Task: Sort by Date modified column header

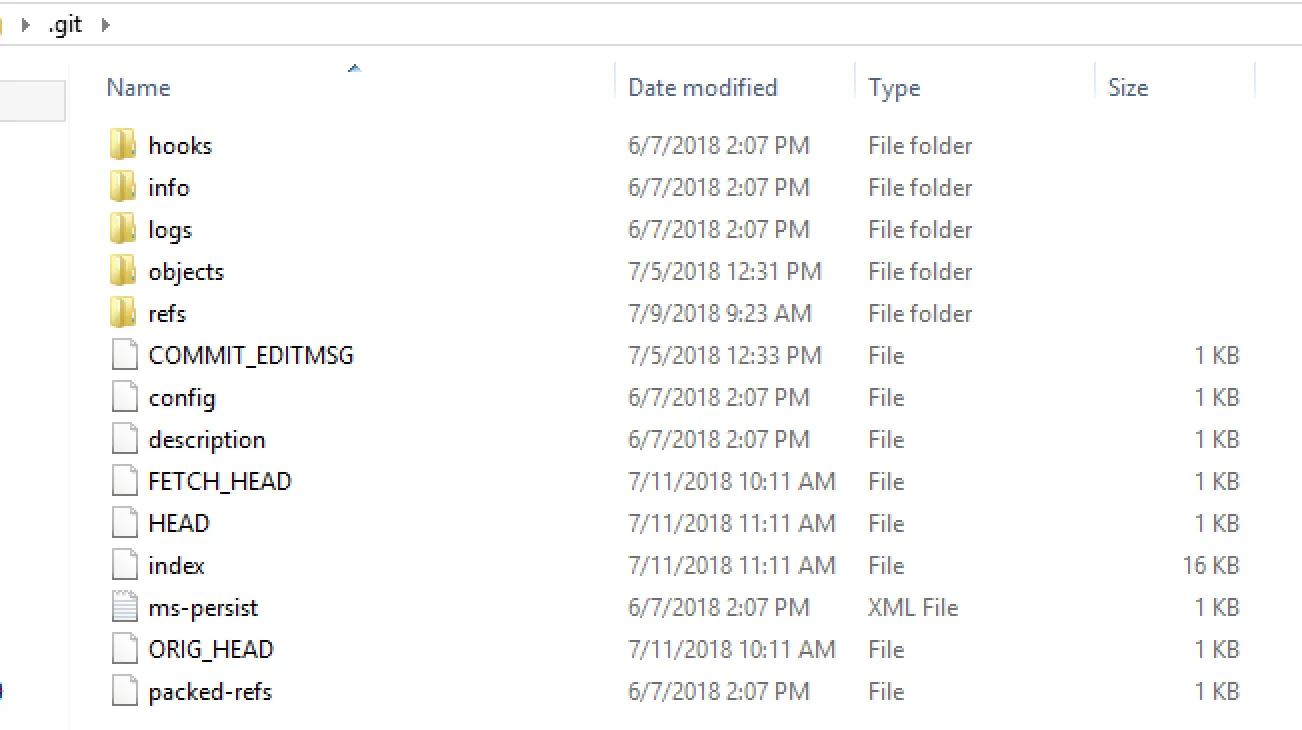Action: (x=702, y=88)
